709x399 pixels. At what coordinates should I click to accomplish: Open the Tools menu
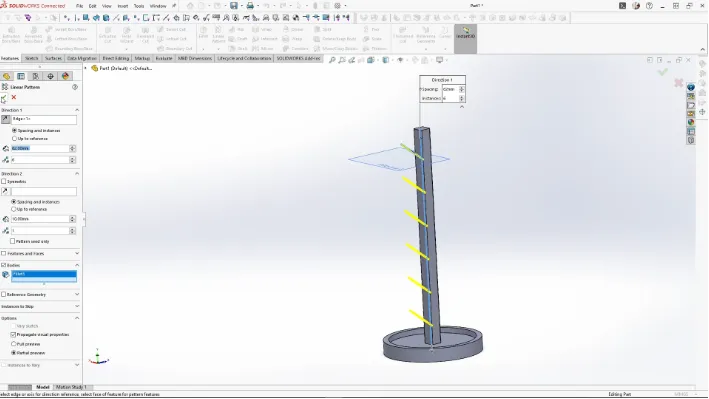(x=139, y=6)
